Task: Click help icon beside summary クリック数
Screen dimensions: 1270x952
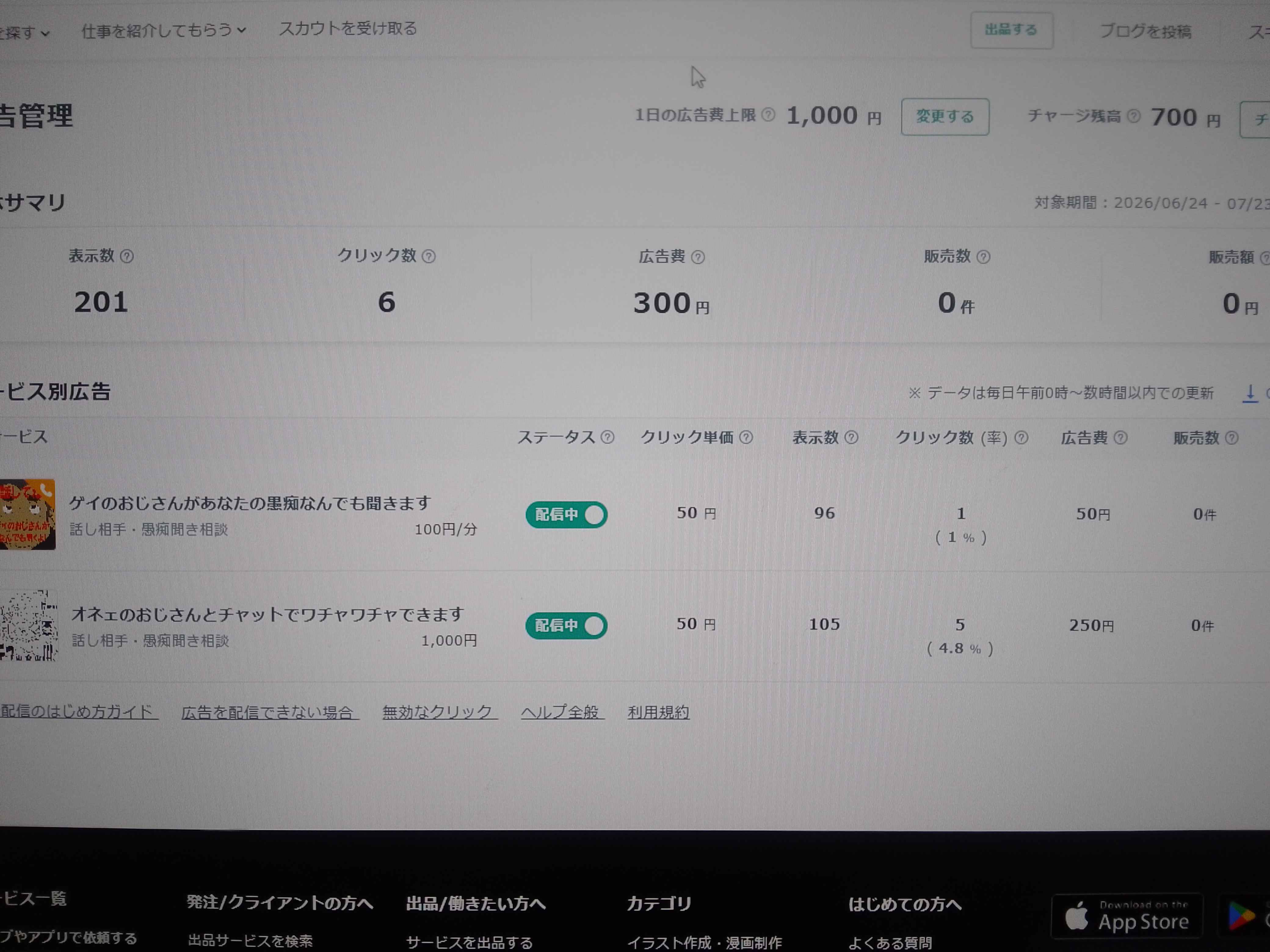Action: point(428,256)
